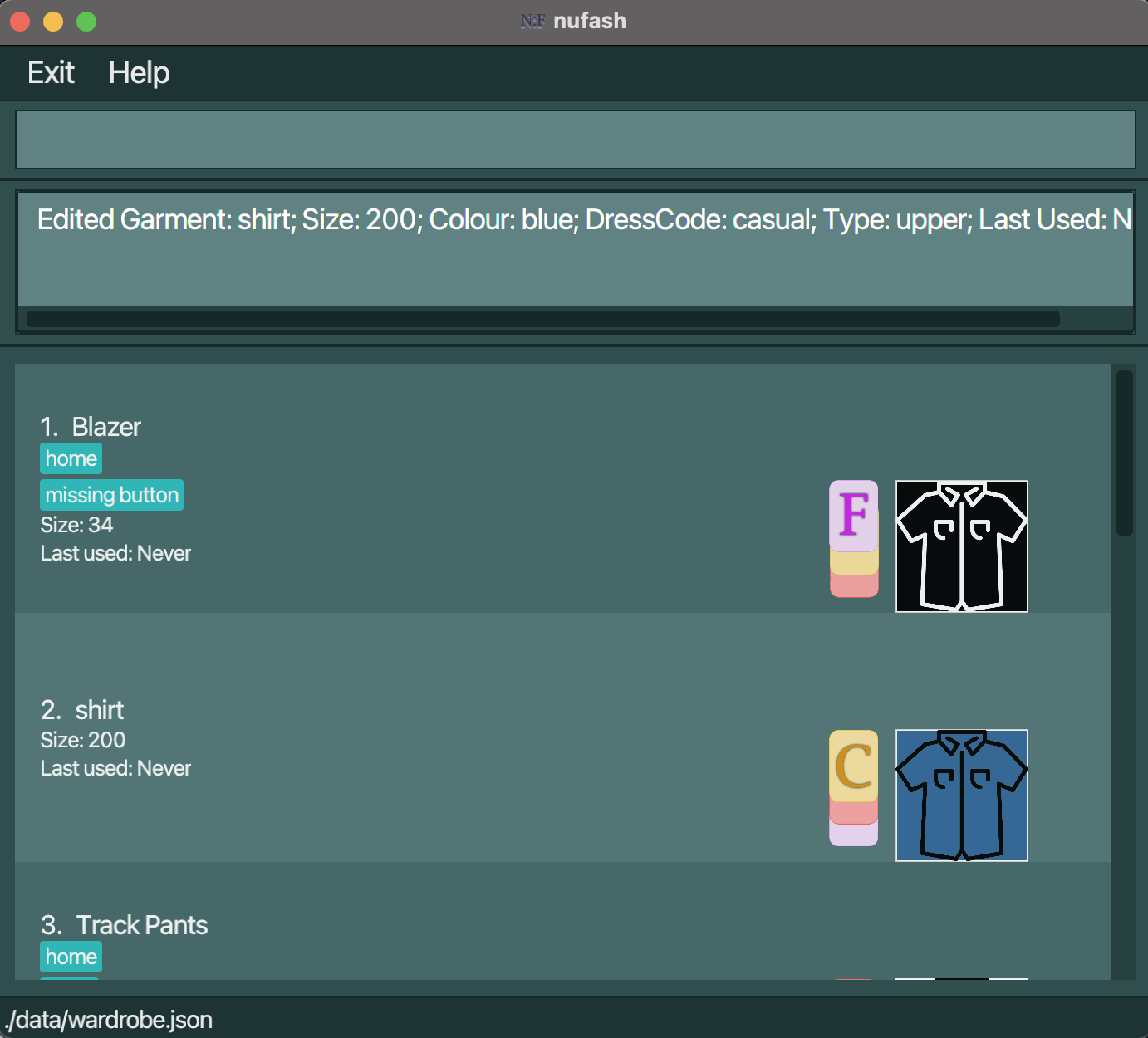Click the yellow minimize window button

[53, 22]
